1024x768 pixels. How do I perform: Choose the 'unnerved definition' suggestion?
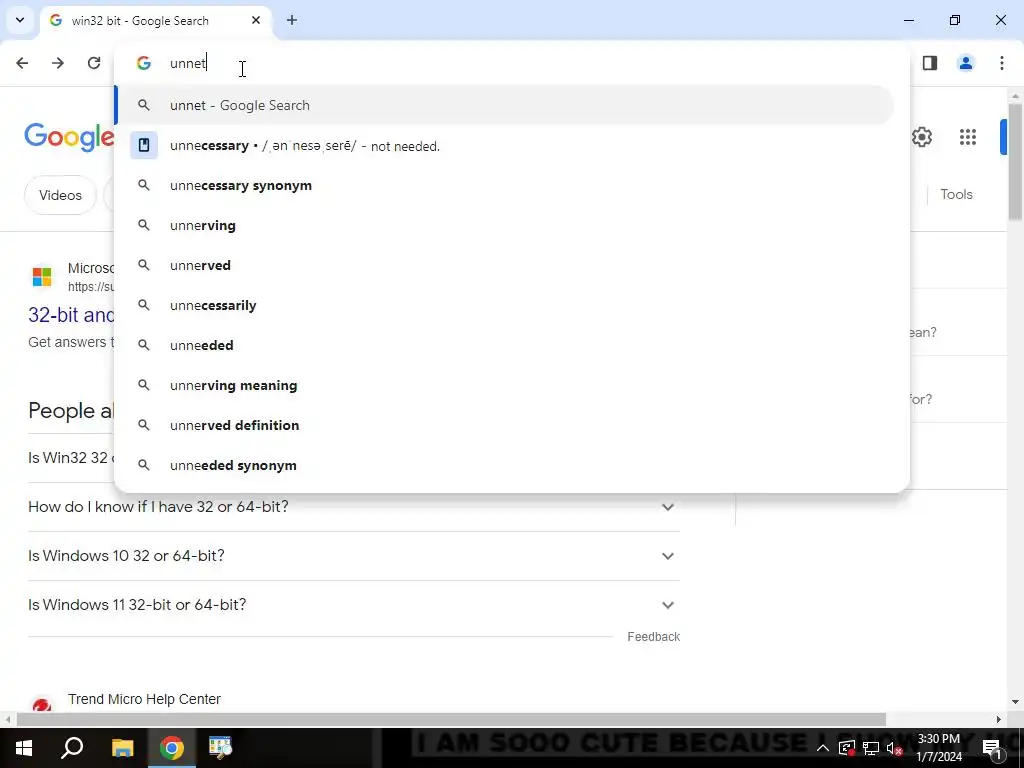pyautogui.click(x=505, y=425)
